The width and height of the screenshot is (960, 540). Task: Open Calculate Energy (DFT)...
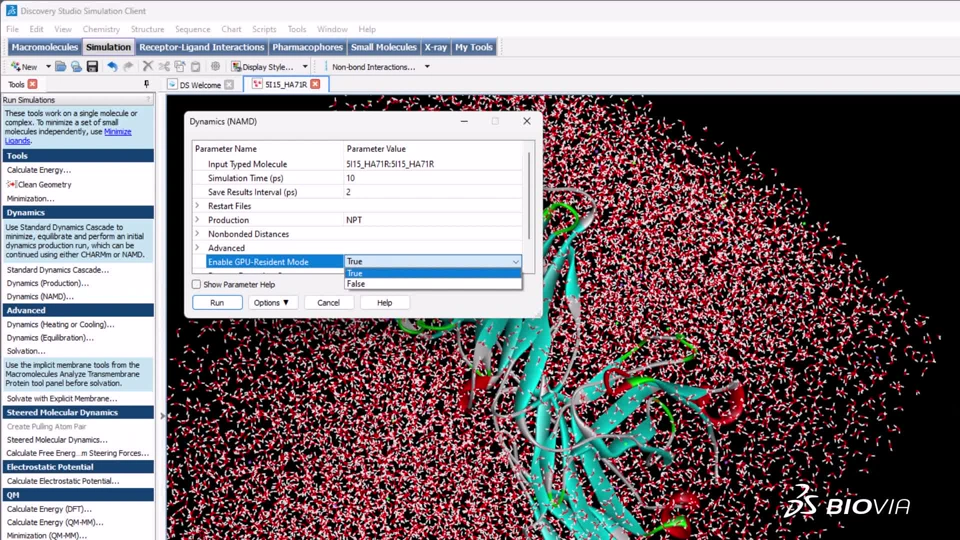pos(49,509)
